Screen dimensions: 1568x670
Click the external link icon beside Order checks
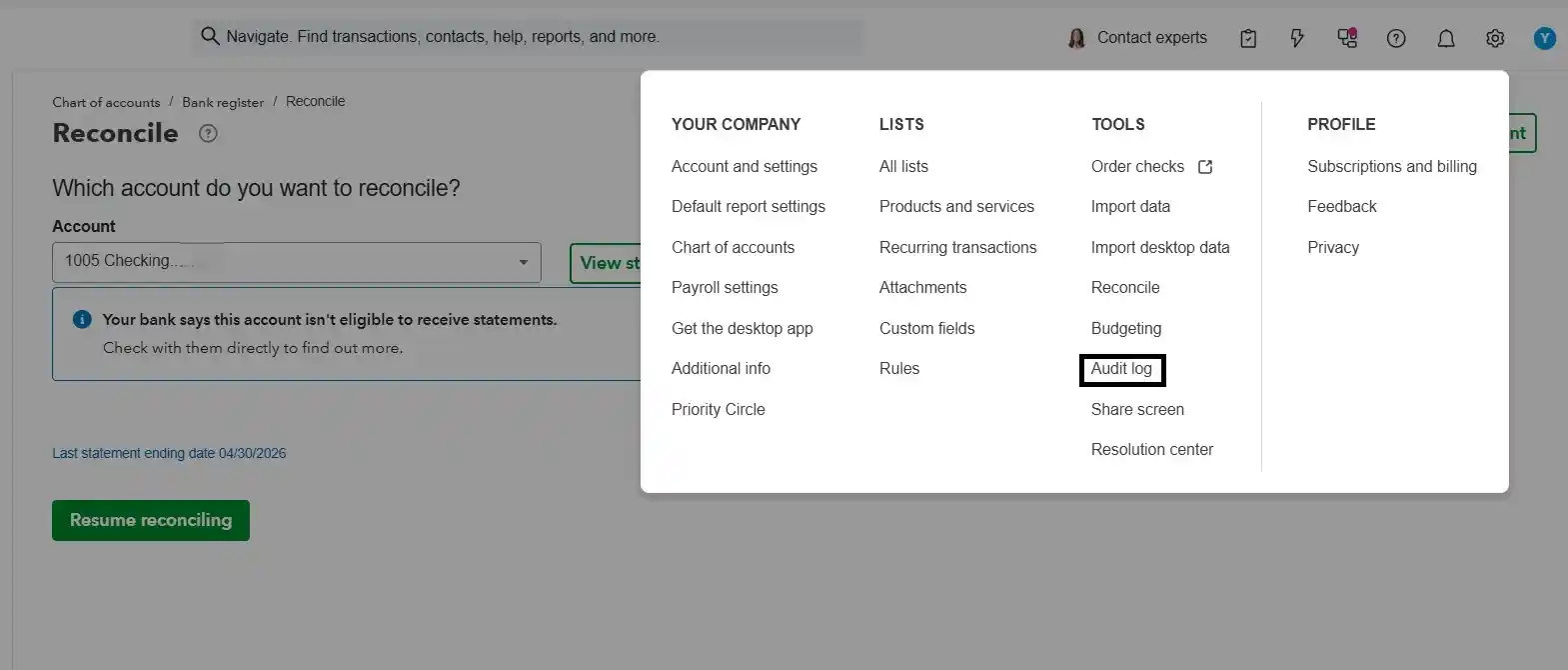click(x=1205, y=167)
